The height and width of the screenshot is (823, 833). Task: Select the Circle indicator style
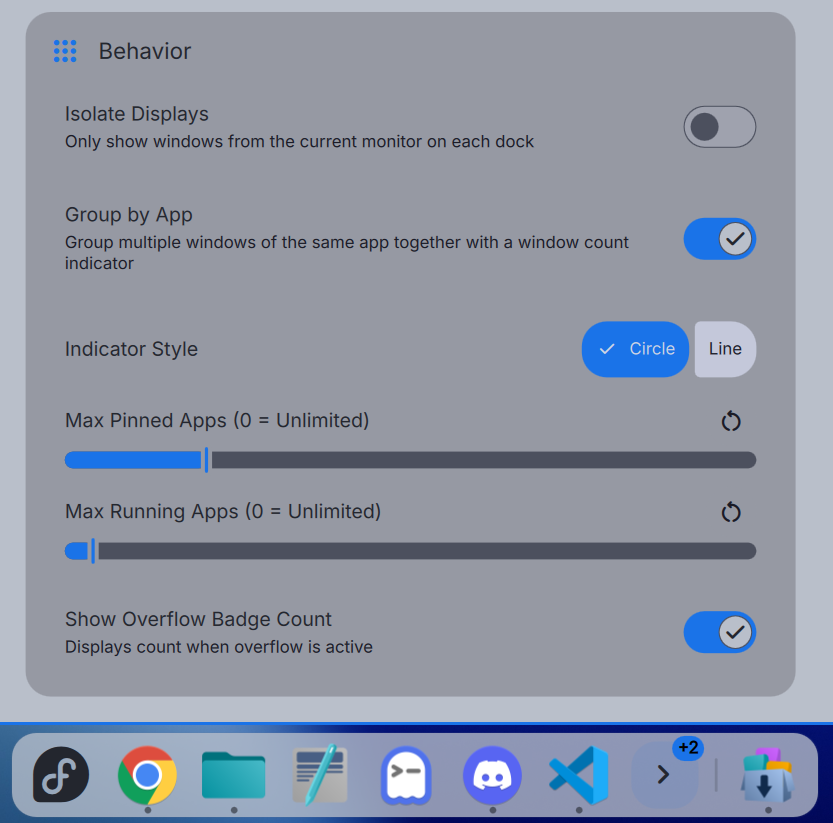click(x=635, y=349)
